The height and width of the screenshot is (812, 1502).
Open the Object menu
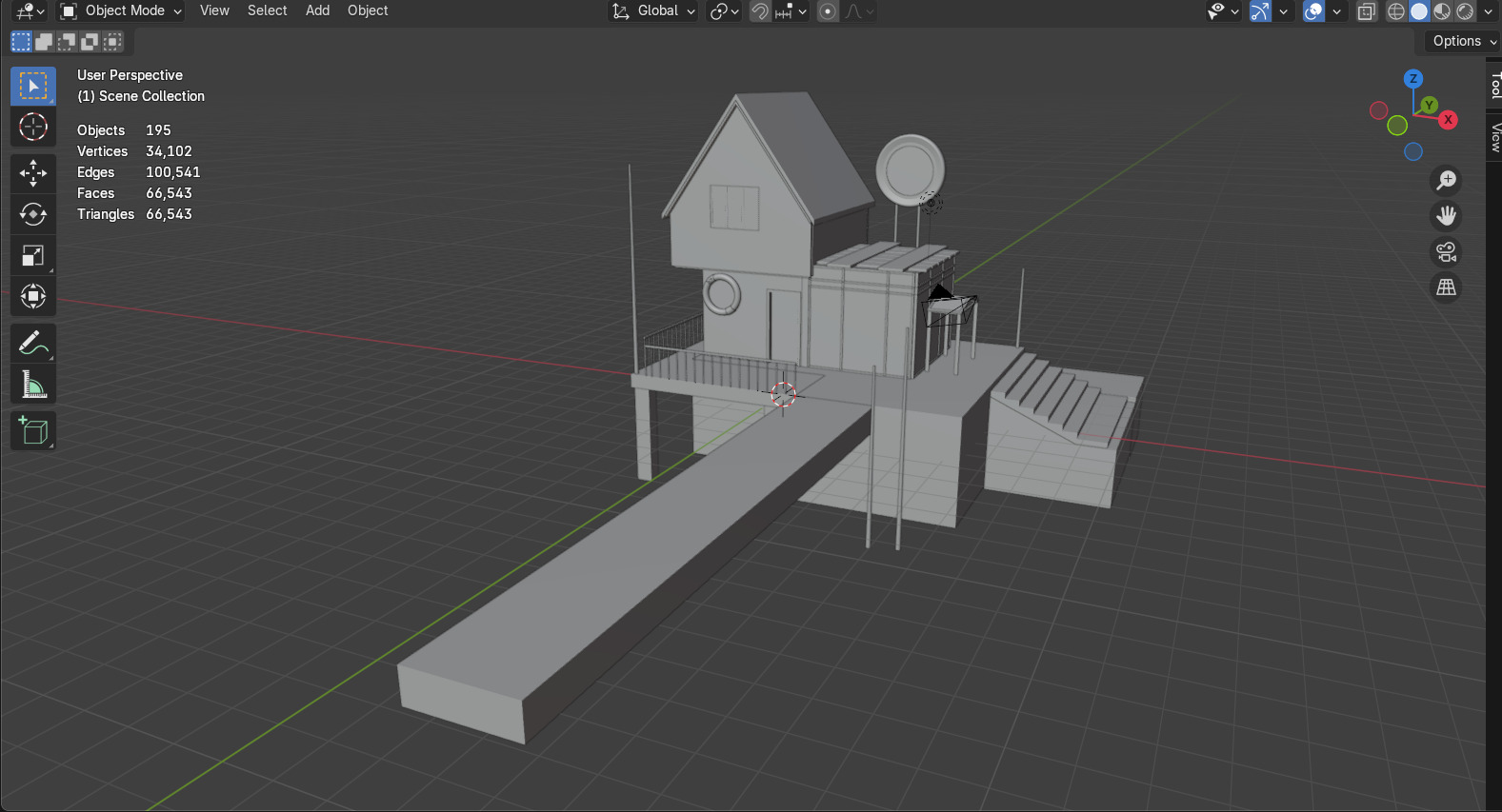coord(368,10)
